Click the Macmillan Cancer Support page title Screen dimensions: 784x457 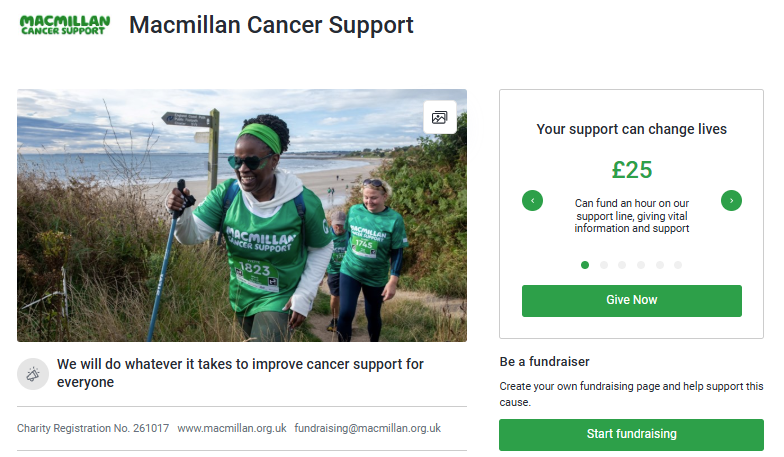[271, 25]
